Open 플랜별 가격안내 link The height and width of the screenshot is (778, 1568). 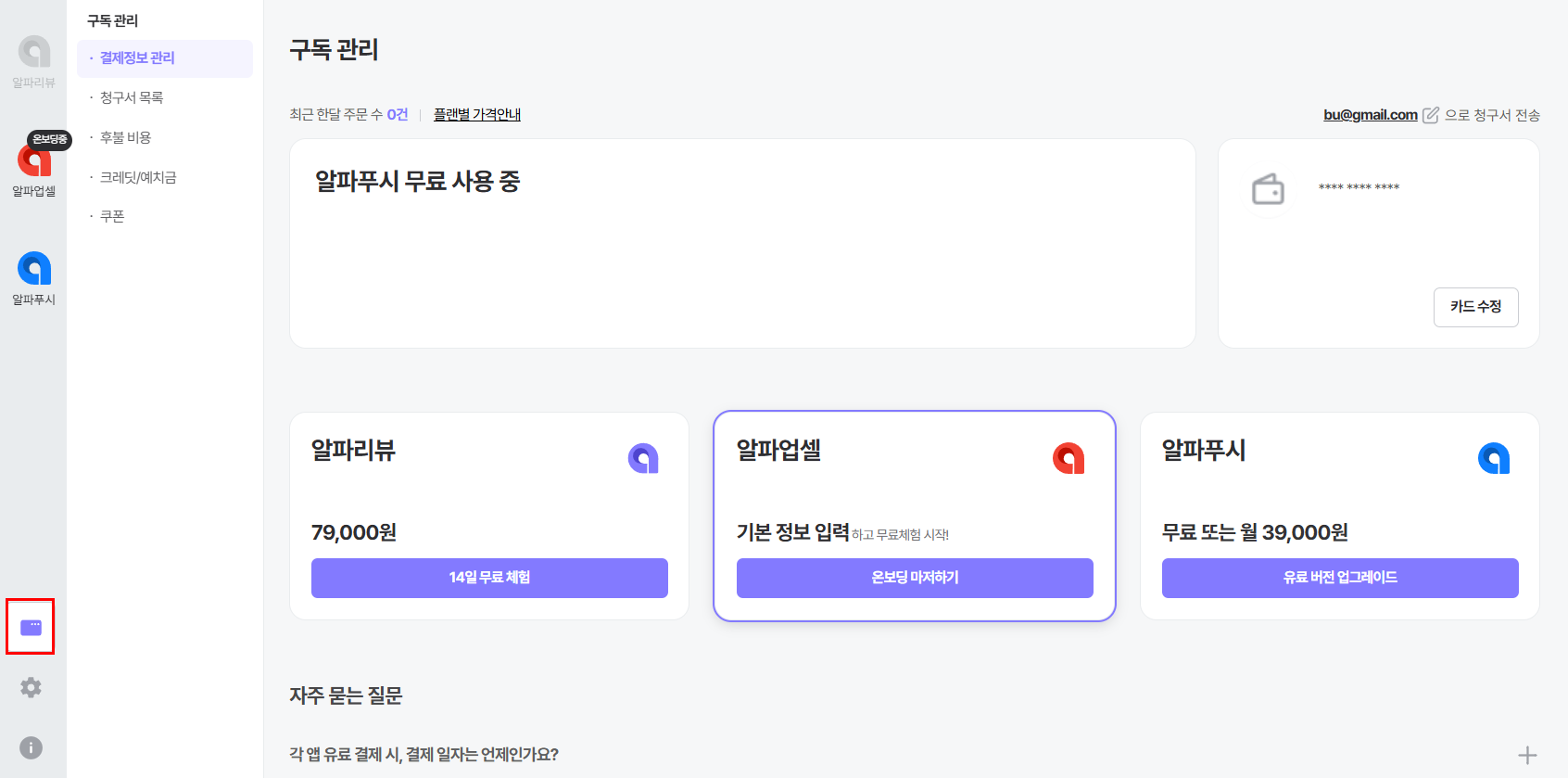tap(477, 114)
